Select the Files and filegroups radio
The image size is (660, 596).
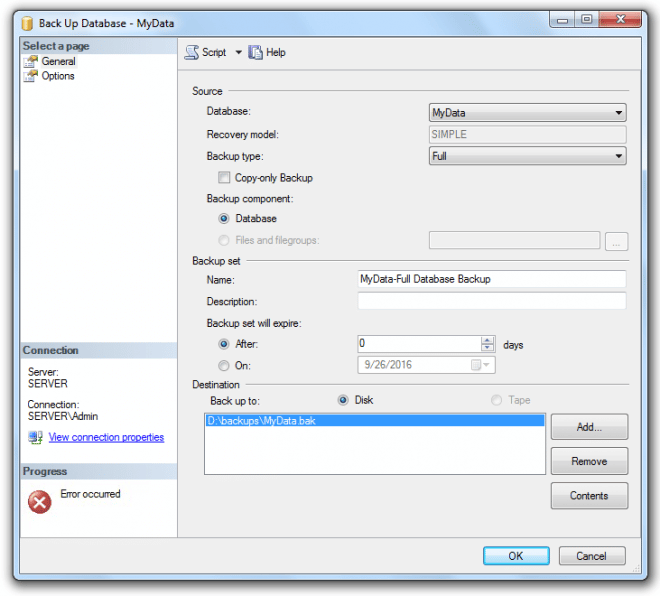click(224, 240)
